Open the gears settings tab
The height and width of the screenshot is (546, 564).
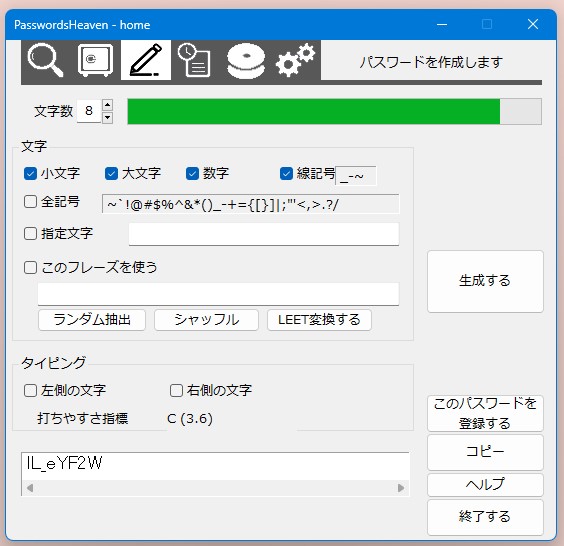click(296, 60)
